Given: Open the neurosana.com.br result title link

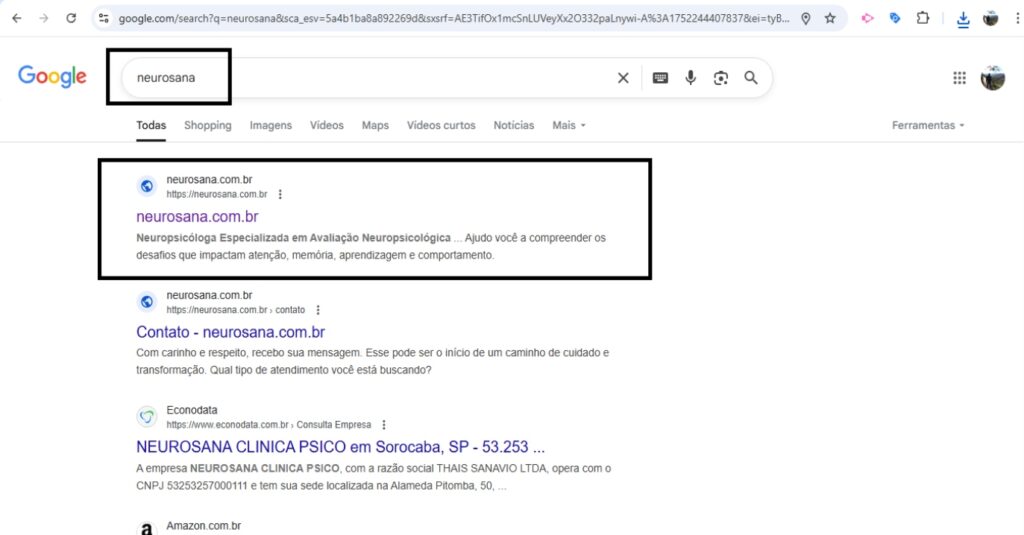Looking at the screenshot, I should point(197,216).
